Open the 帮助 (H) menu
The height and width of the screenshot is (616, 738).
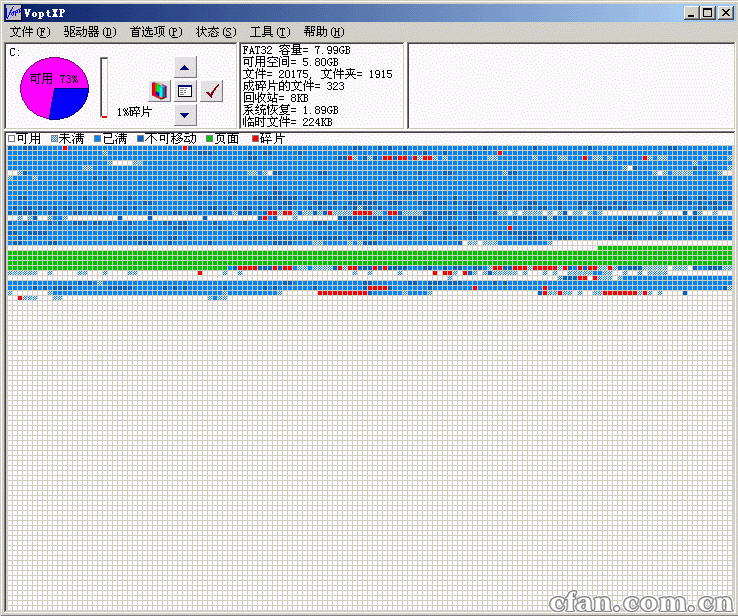click(323, 32)
